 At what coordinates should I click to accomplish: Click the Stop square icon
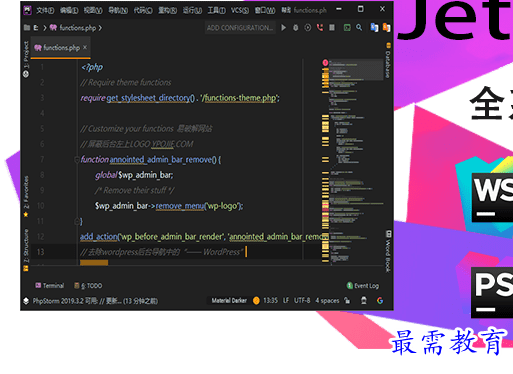[x=332, y=28]
